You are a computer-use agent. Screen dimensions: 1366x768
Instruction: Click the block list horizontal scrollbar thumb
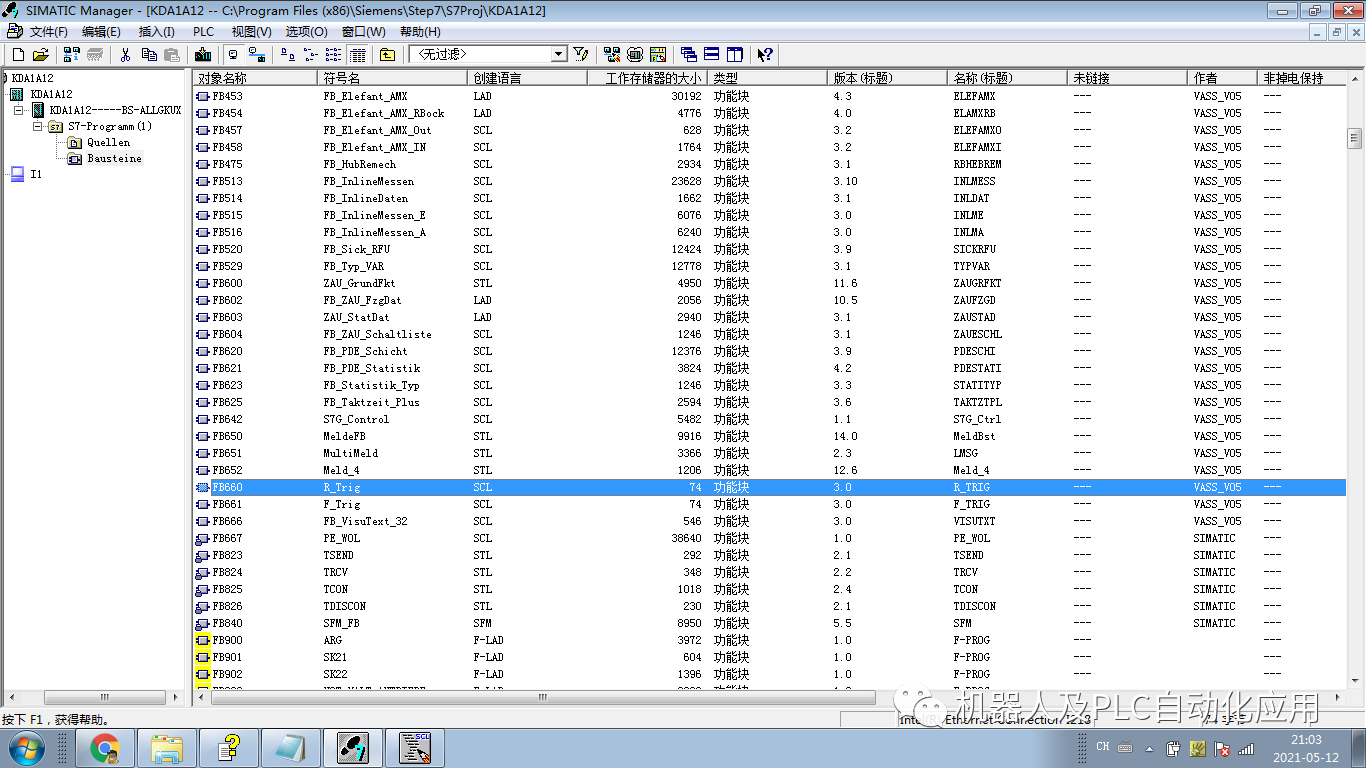544,697
